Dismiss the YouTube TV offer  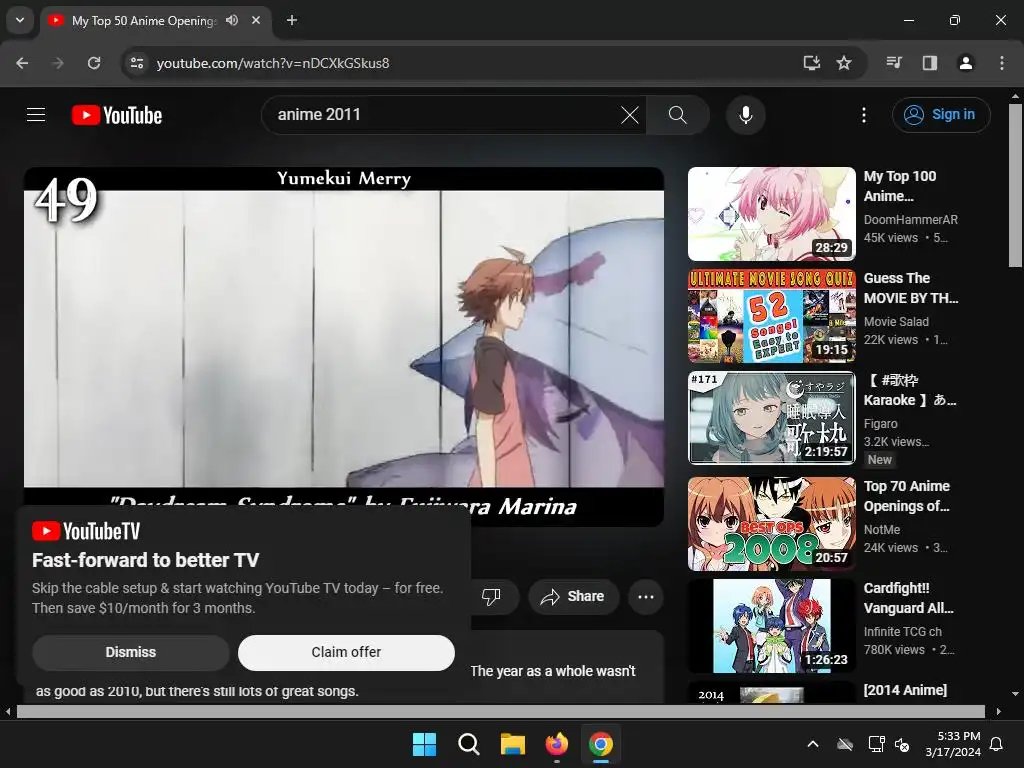click(131, 652)
